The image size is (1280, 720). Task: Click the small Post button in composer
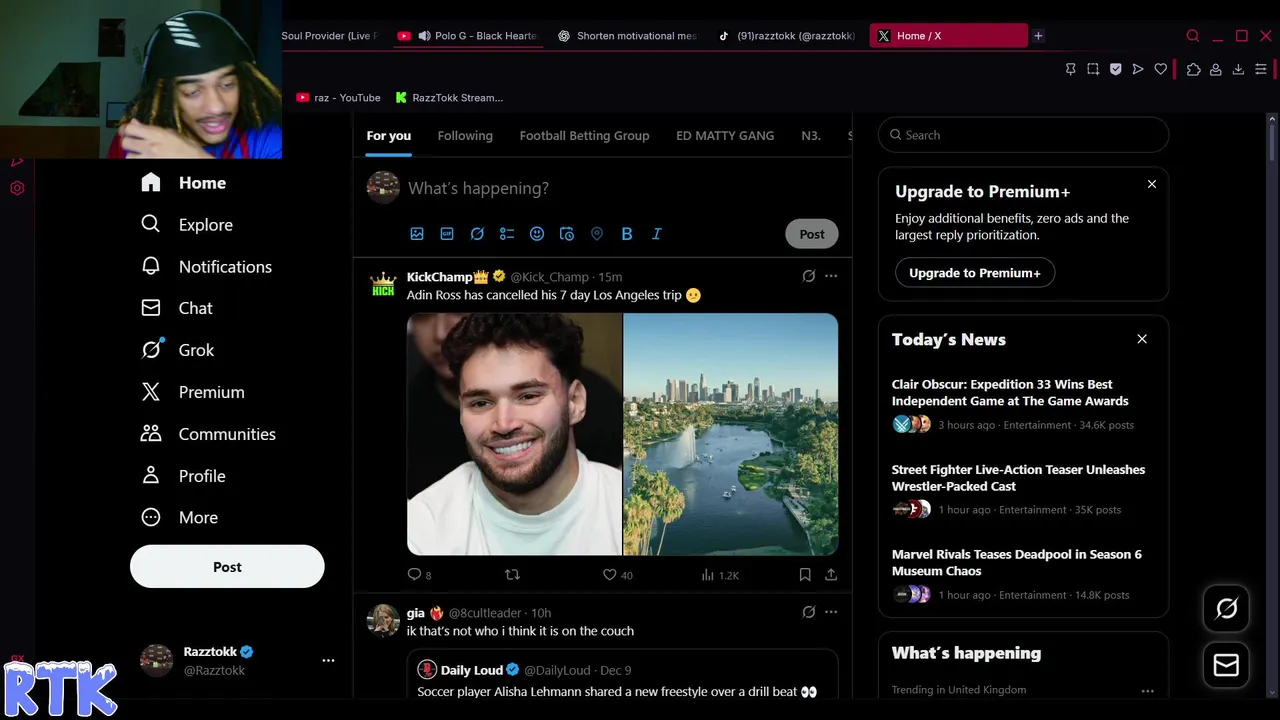812,234
